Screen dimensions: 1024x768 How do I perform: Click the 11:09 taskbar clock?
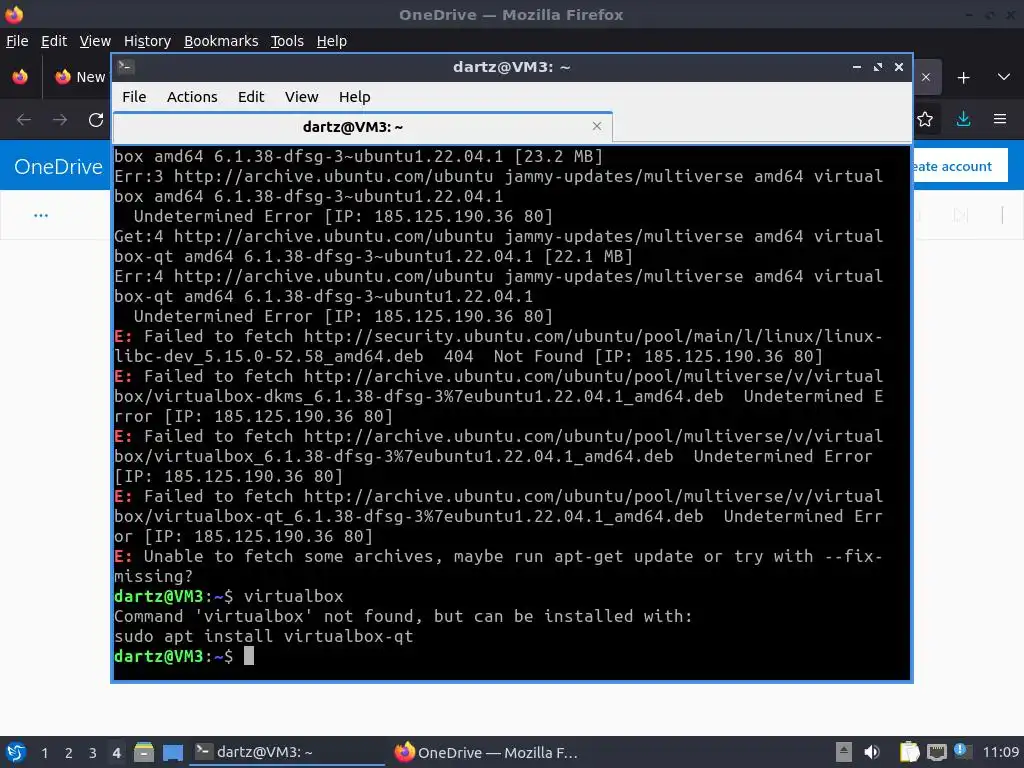1000,752
